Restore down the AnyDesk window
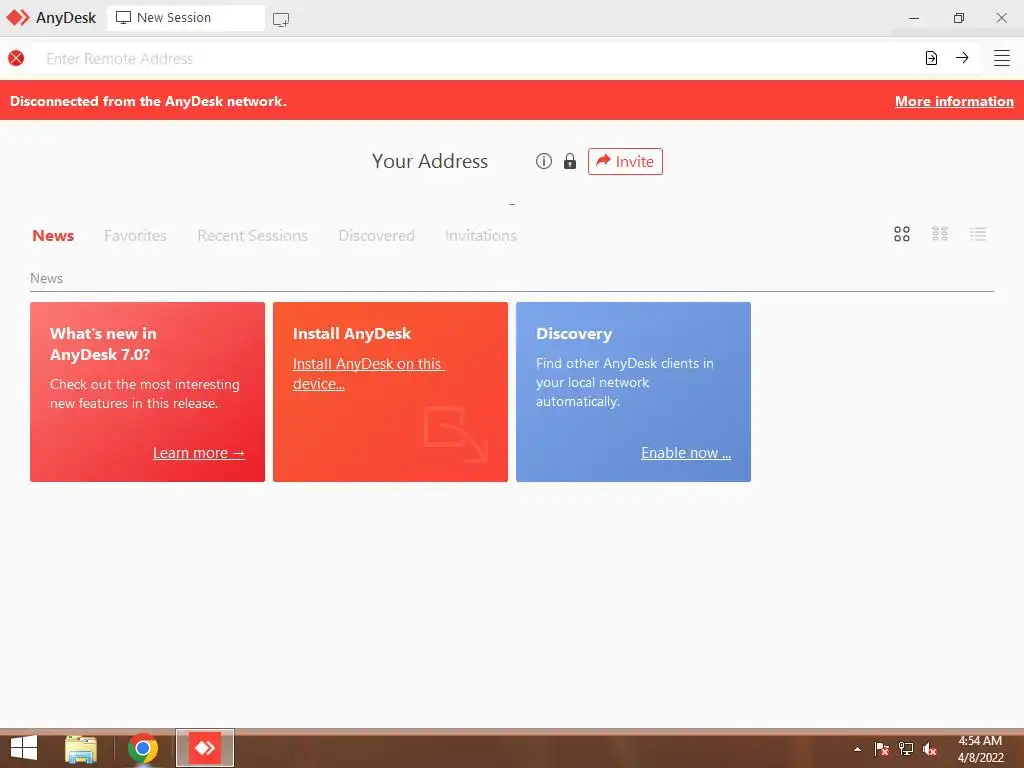Screen dimensions: 1024x768 [x=959, y=18]
